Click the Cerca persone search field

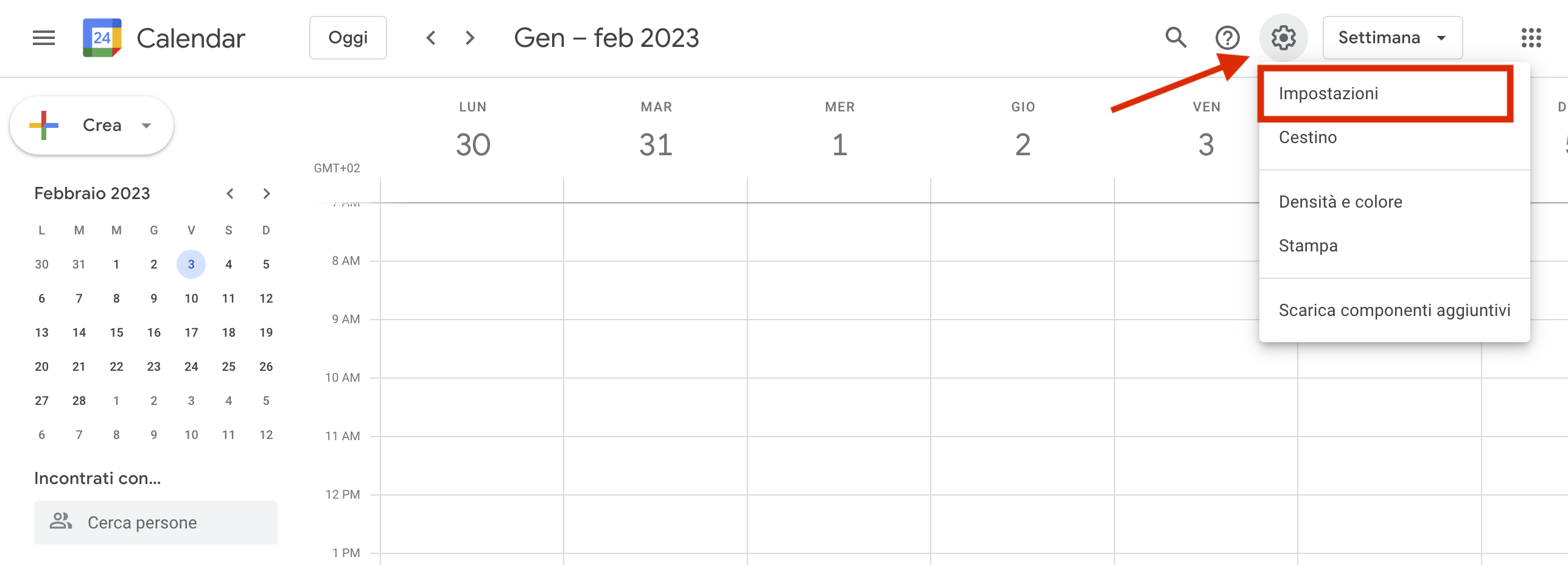point(156,522)
